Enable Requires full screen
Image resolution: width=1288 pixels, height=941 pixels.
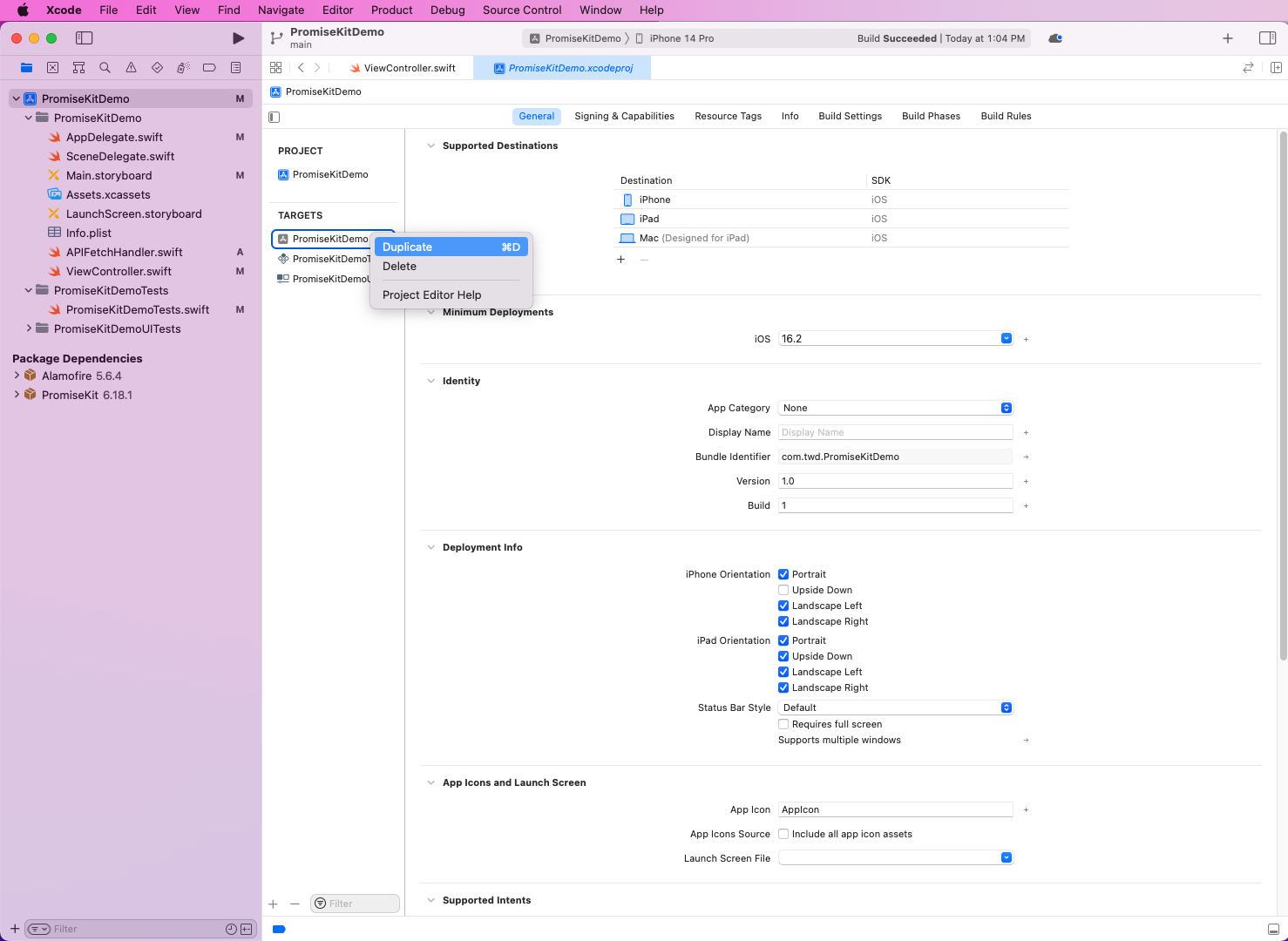pos(783,724)
